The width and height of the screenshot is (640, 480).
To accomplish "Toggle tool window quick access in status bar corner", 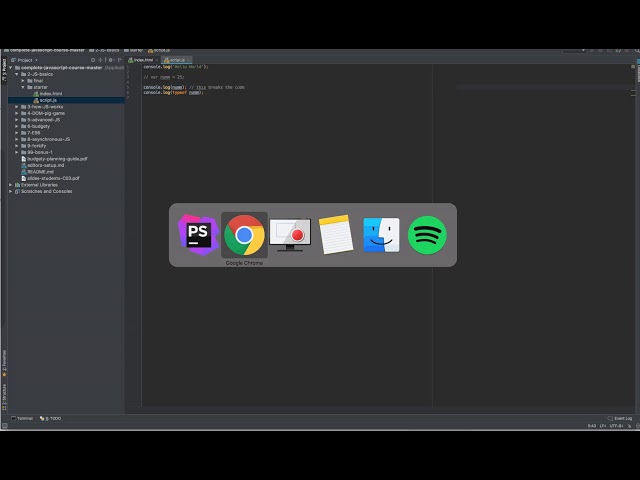I will pos(4,426).
